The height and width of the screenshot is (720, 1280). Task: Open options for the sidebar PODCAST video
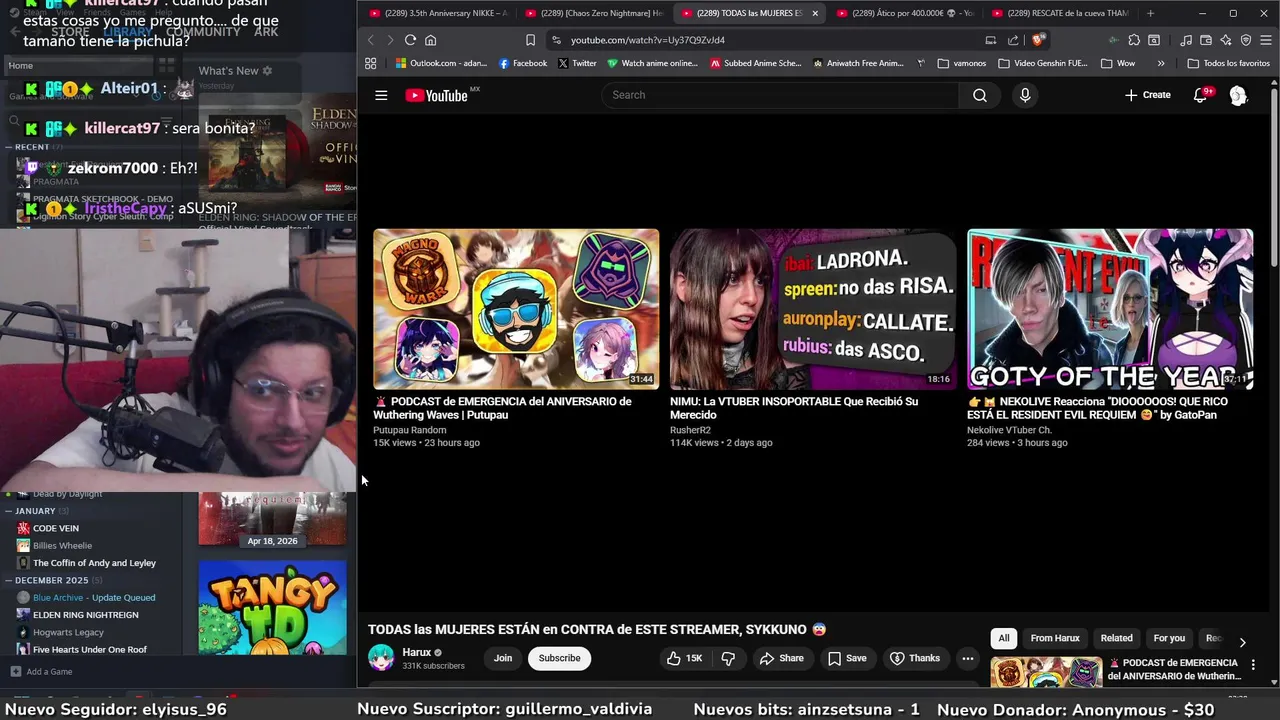tap(1253, 665)
